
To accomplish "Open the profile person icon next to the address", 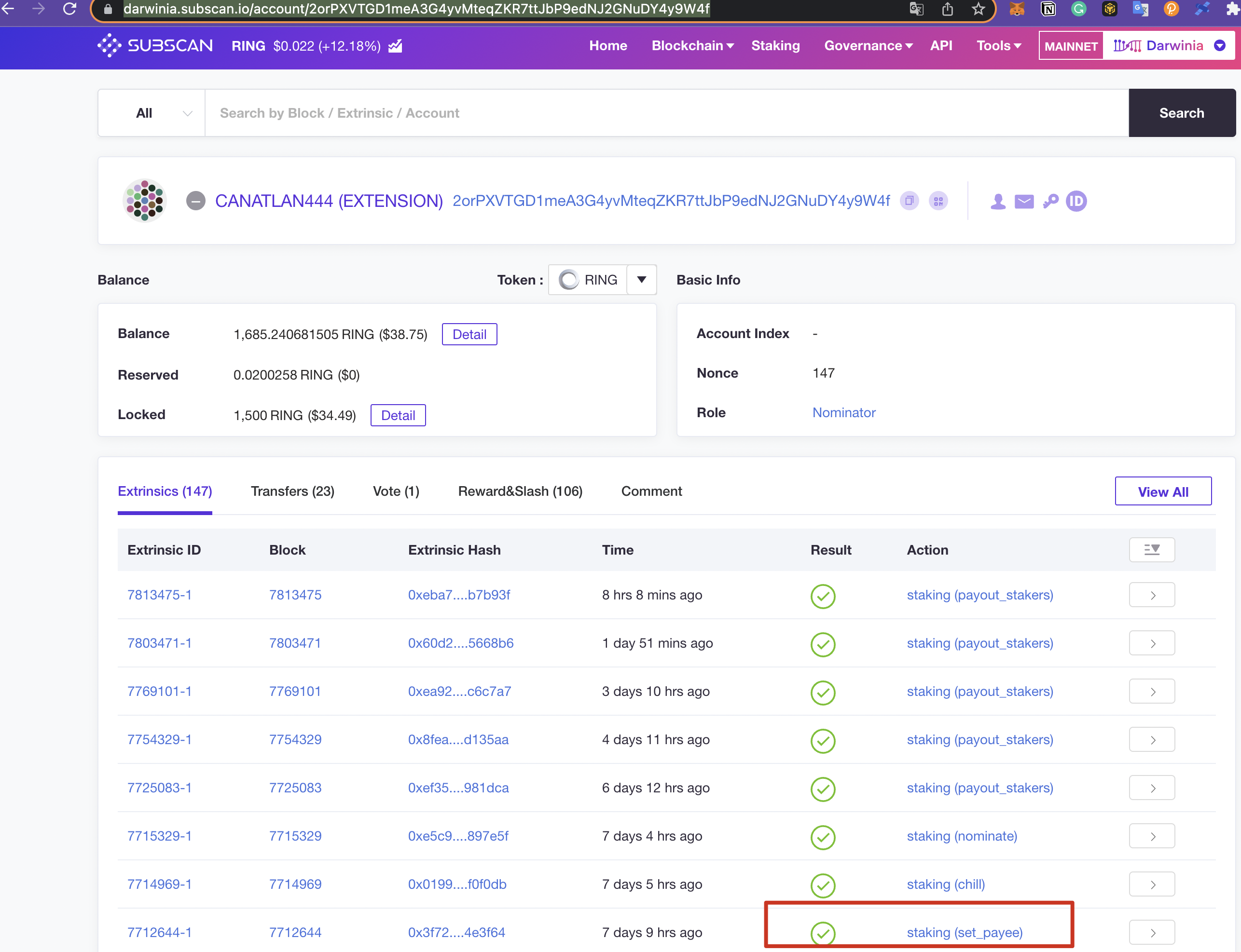I will (998, 201).
